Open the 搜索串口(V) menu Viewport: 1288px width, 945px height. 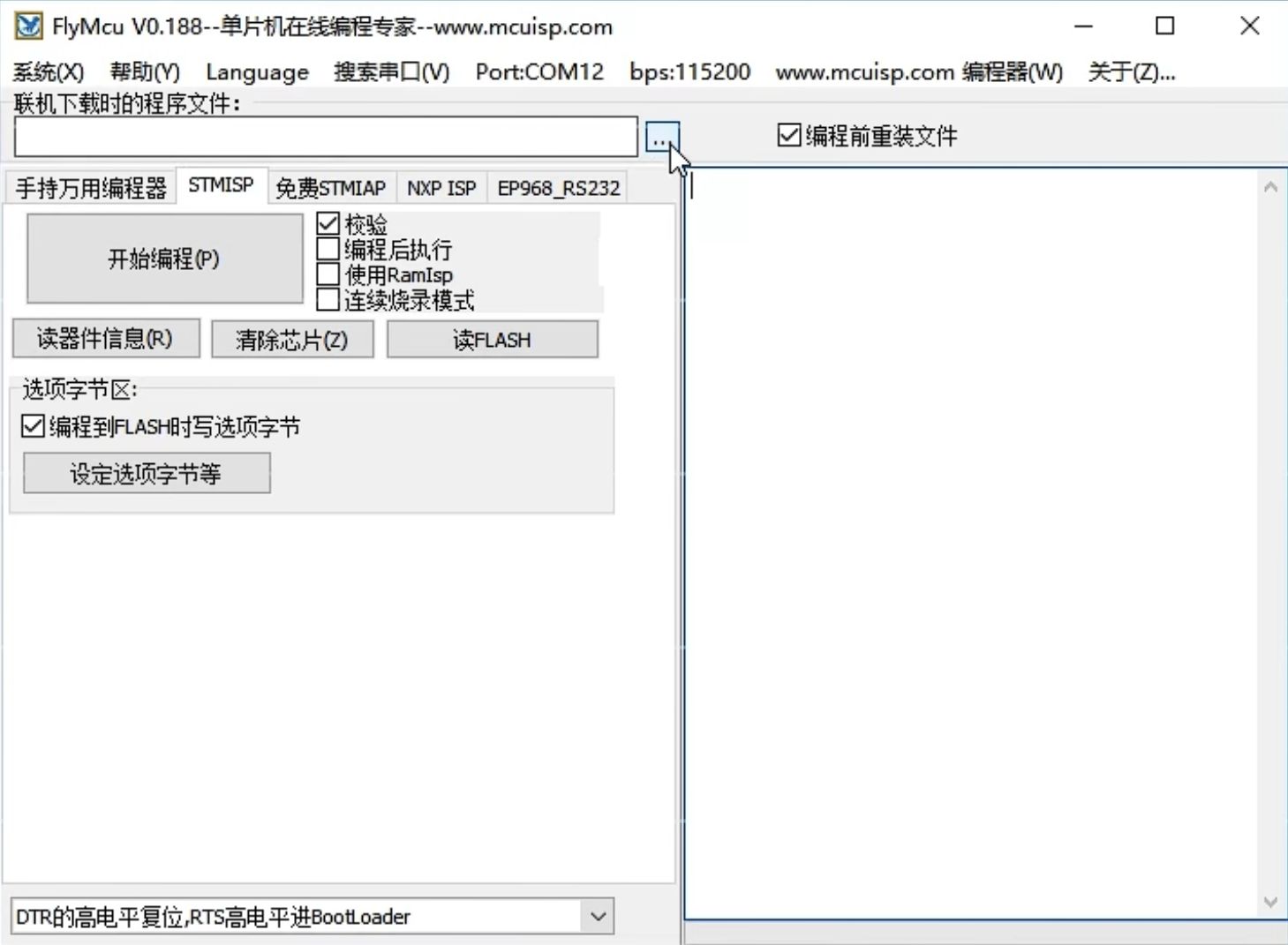coord(391,71)
